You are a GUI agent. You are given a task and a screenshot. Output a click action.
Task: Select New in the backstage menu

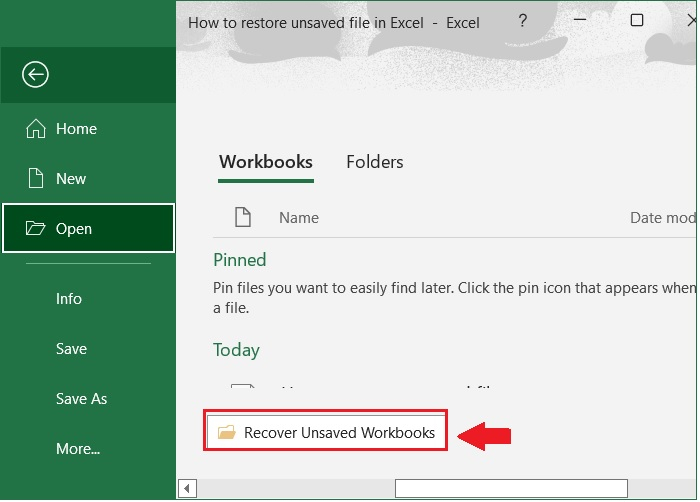88,179
